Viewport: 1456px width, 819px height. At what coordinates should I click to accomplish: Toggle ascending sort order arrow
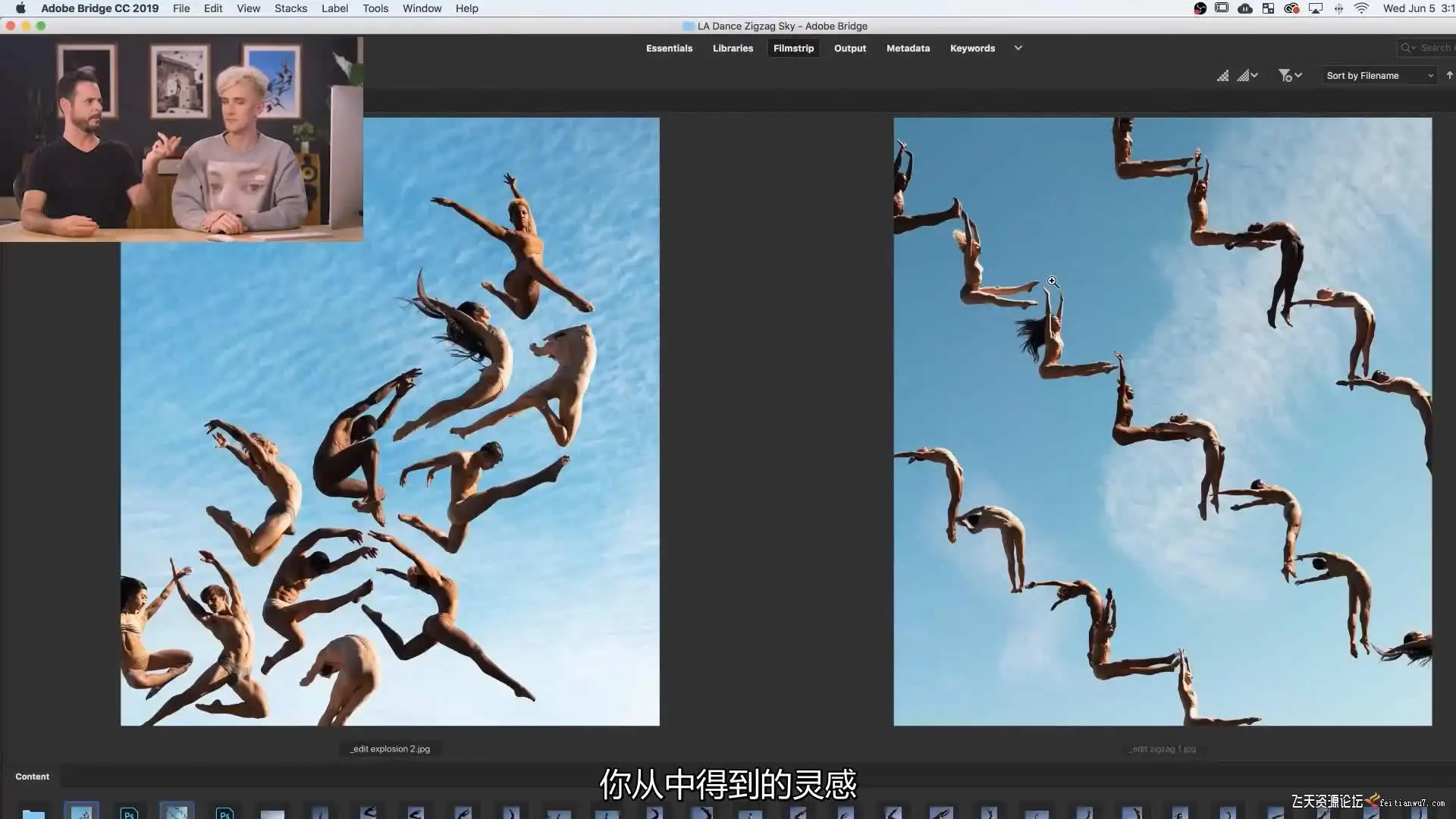pos(1449,75)
